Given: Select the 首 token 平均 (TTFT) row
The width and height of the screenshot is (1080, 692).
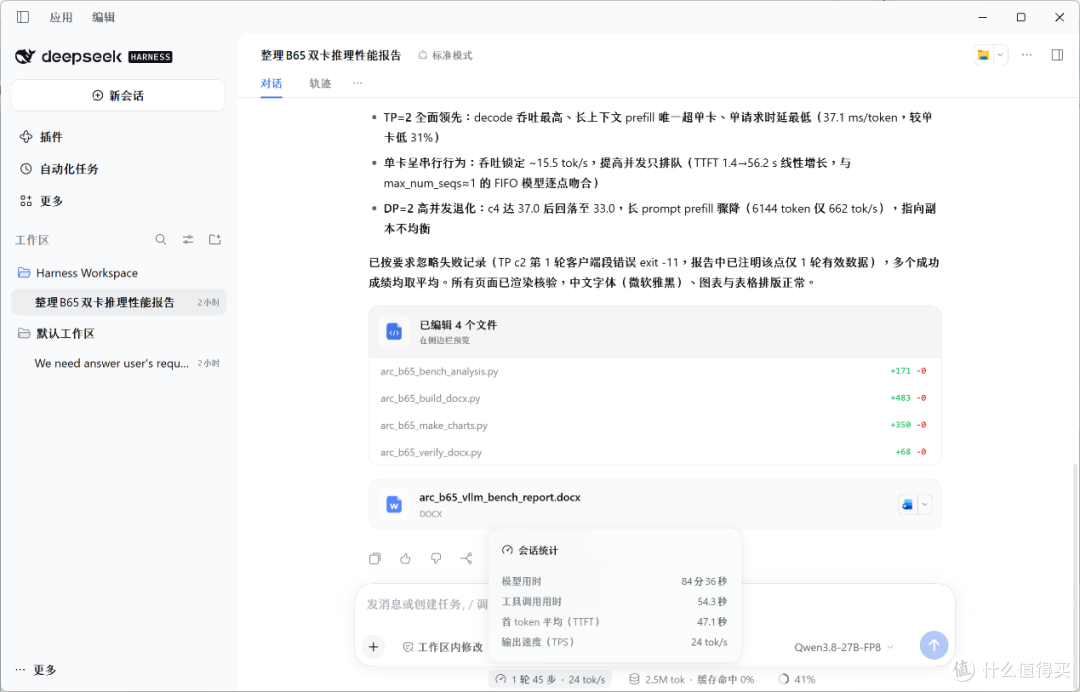Looking at the screenshot, I should [614, 622].
